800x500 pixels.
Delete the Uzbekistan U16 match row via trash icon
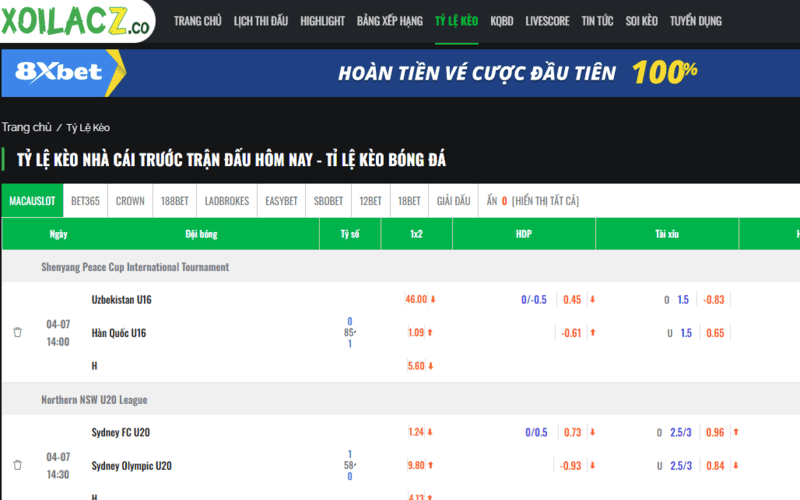click(x=17, y=332)
